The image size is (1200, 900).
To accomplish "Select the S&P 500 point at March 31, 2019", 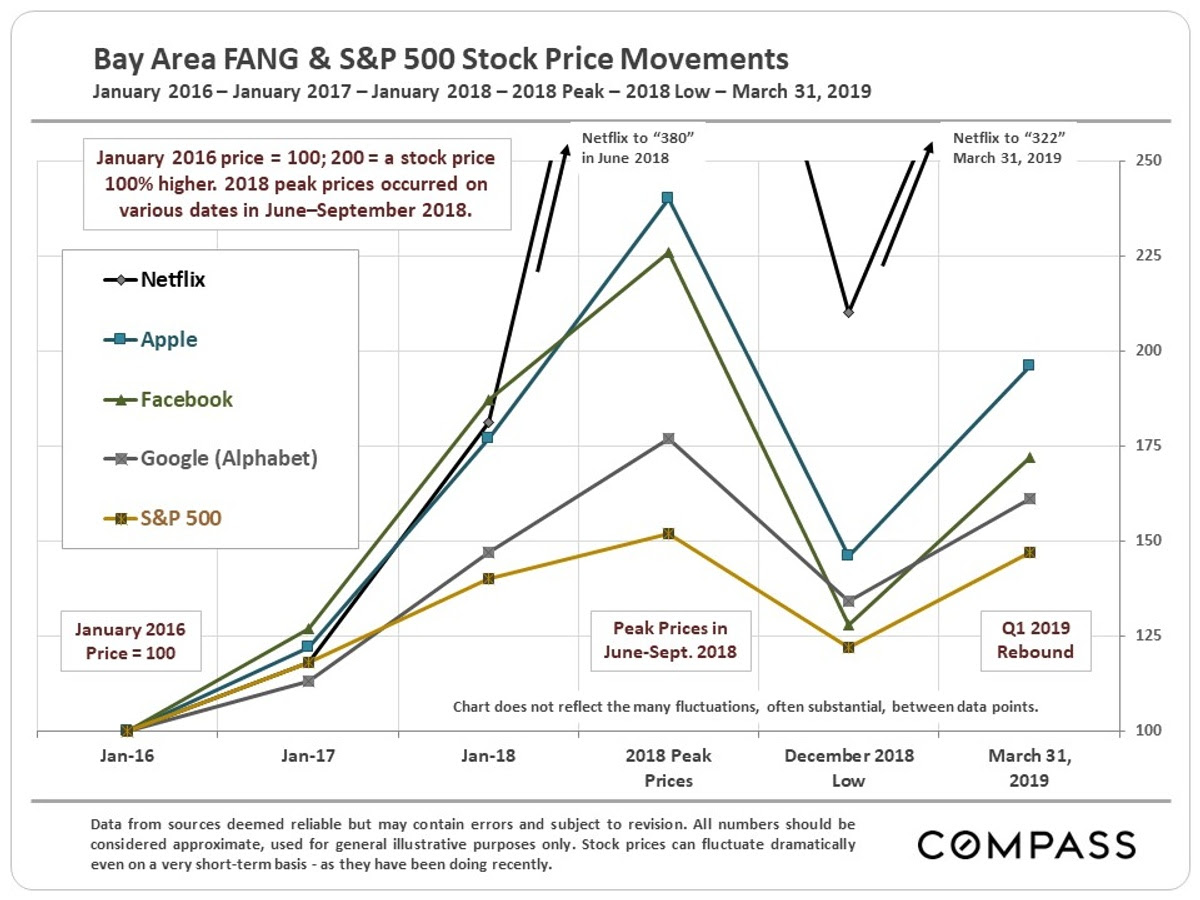I will click(1029, 552).
